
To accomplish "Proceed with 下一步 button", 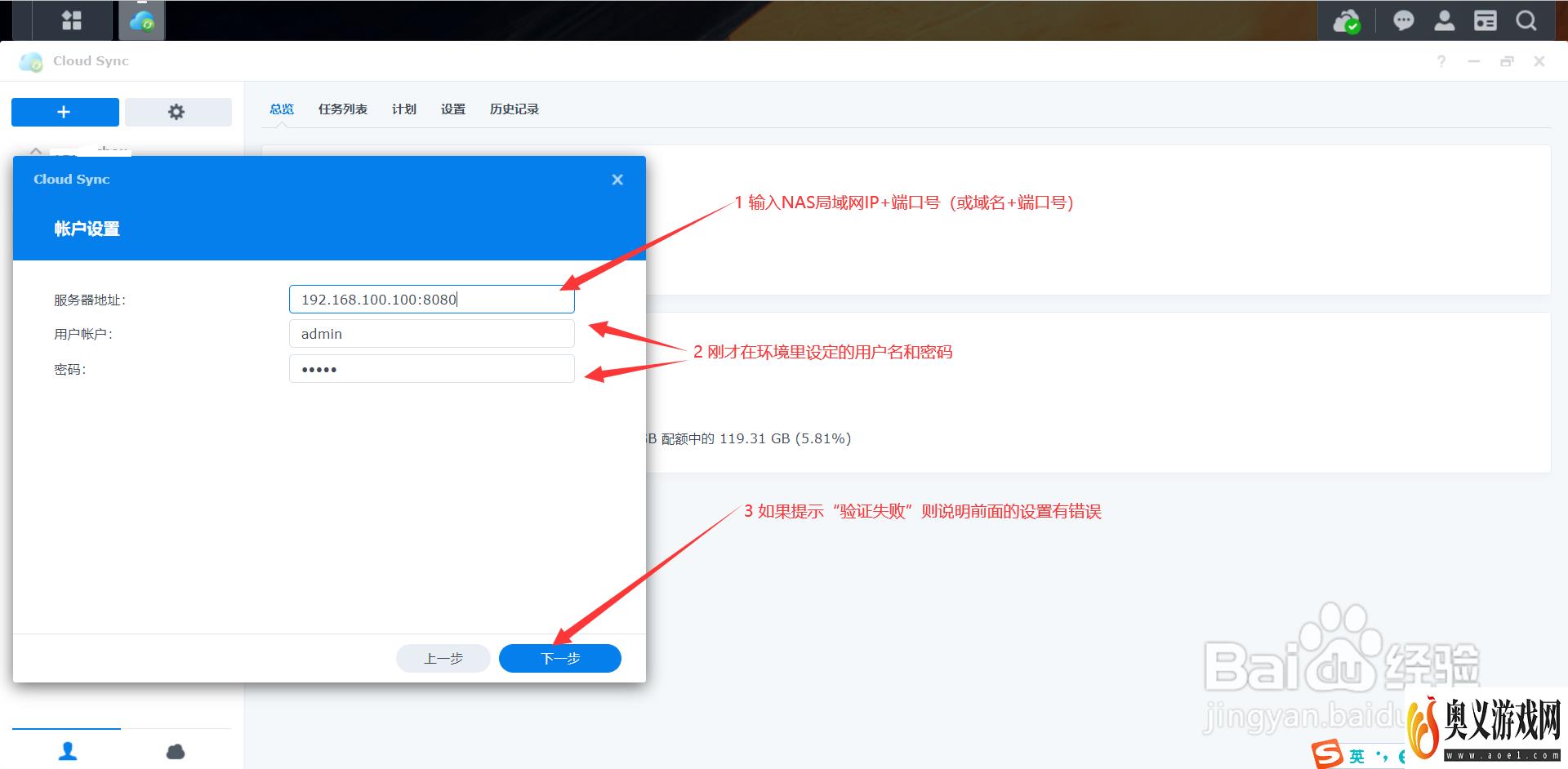I will pyautogui.click(x=560, y=658).
